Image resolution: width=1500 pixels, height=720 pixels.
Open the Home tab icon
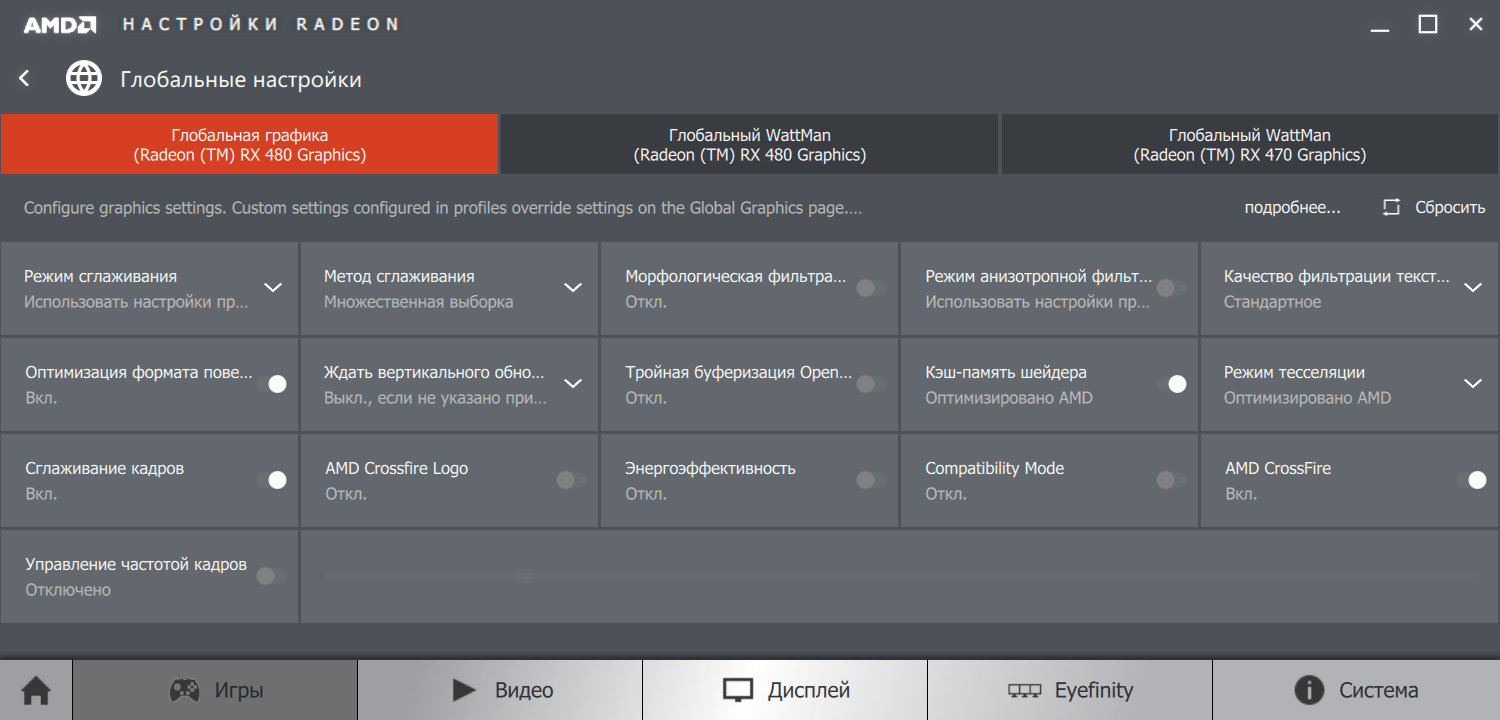(x=36, y=690)
